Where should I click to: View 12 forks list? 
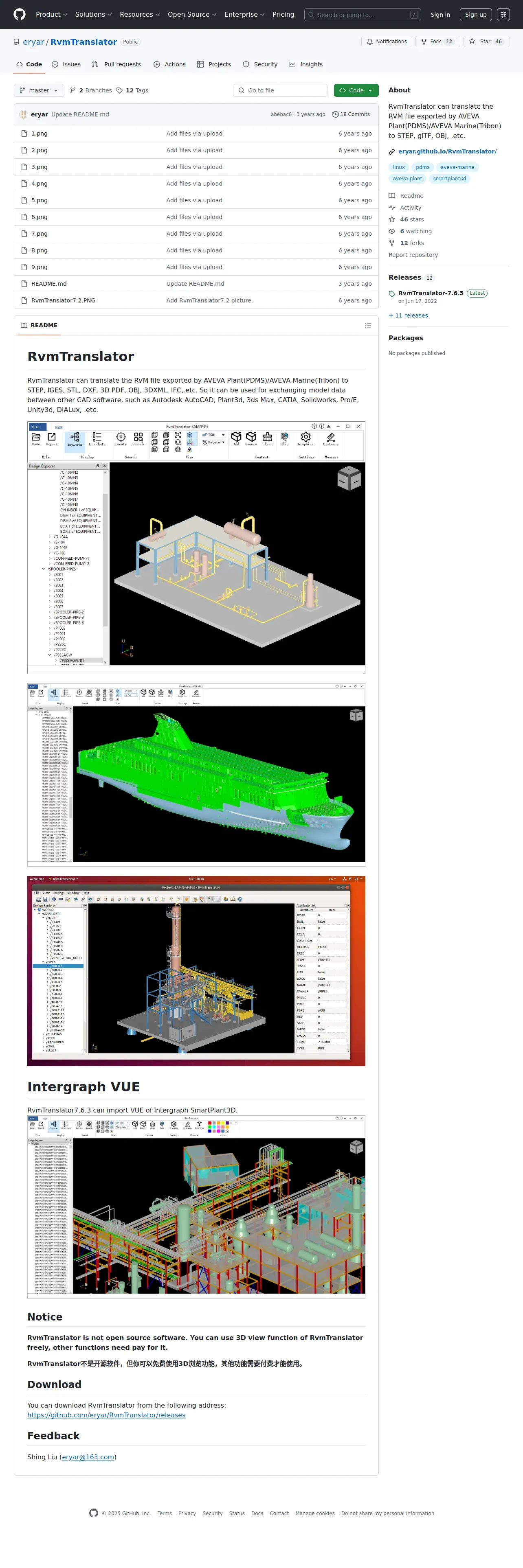[x=406, y=243]
